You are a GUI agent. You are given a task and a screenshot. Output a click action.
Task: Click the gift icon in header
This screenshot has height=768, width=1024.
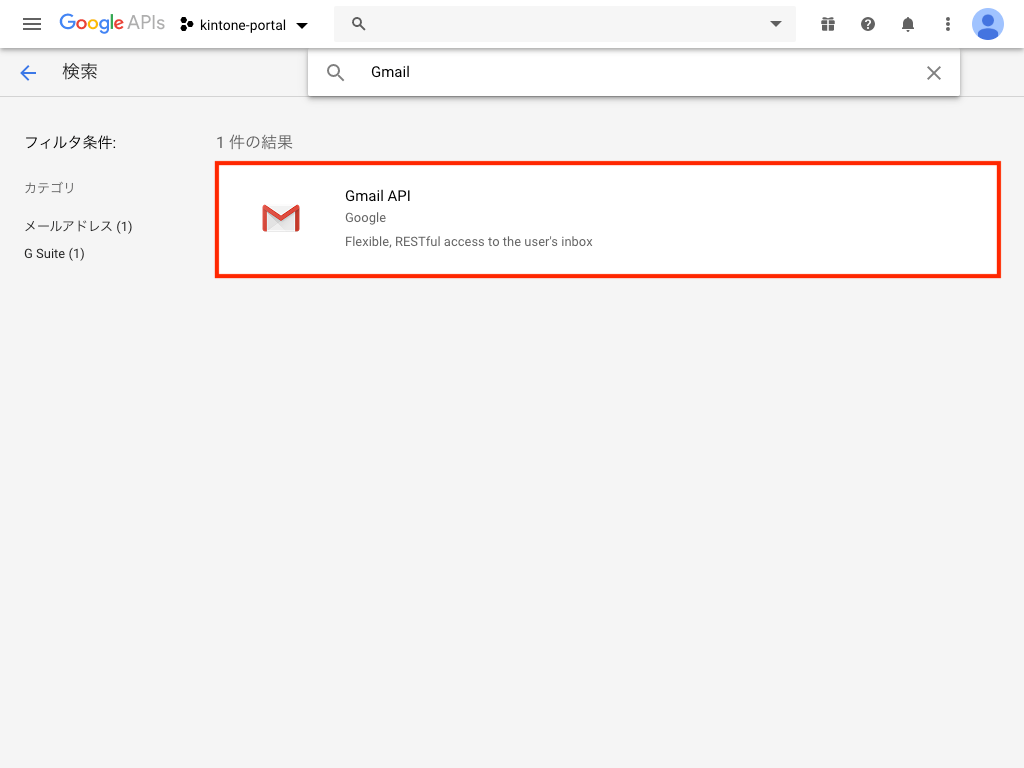[x=828, y=24]
